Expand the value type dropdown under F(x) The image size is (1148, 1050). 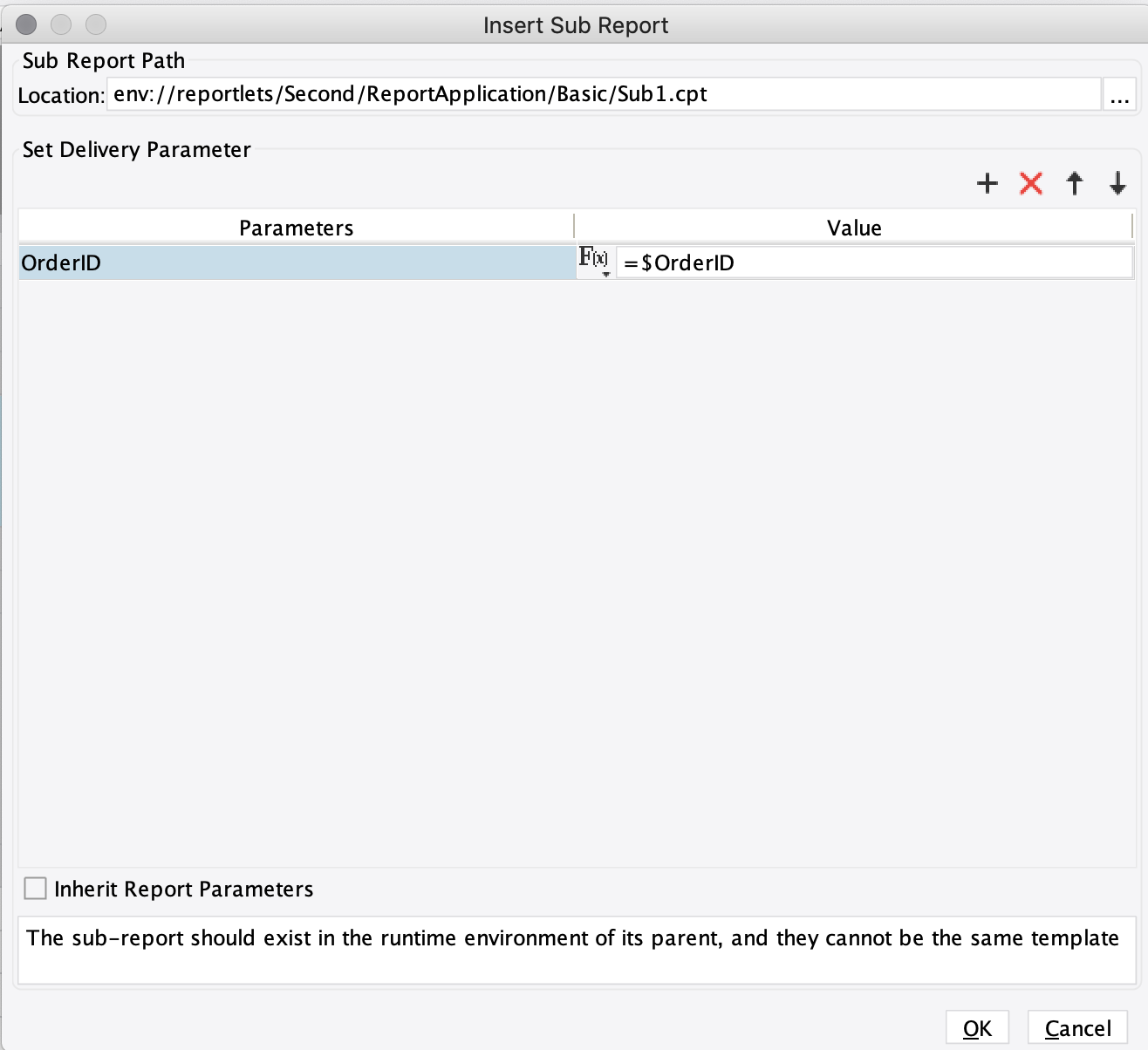point(605,273)
